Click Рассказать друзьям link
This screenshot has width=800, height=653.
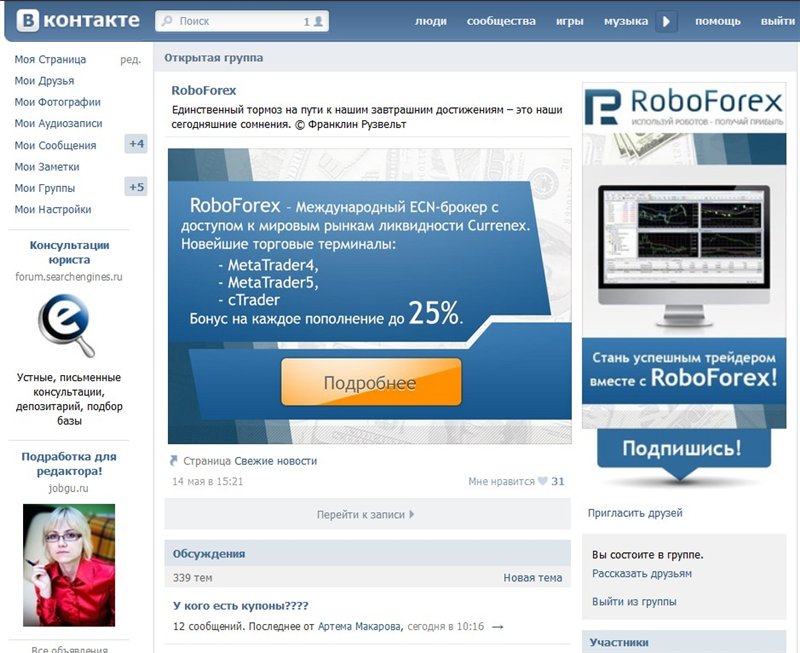[642, 574]
